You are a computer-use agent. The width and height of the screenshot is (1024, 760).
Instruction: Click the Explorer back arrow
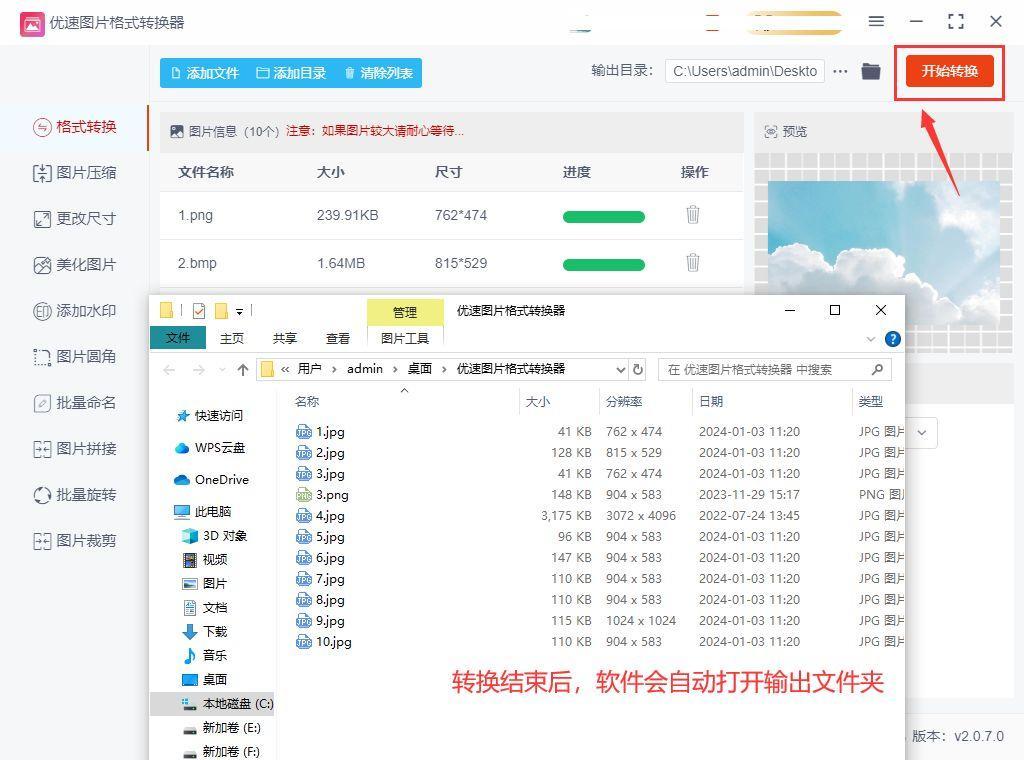point(169,370)
